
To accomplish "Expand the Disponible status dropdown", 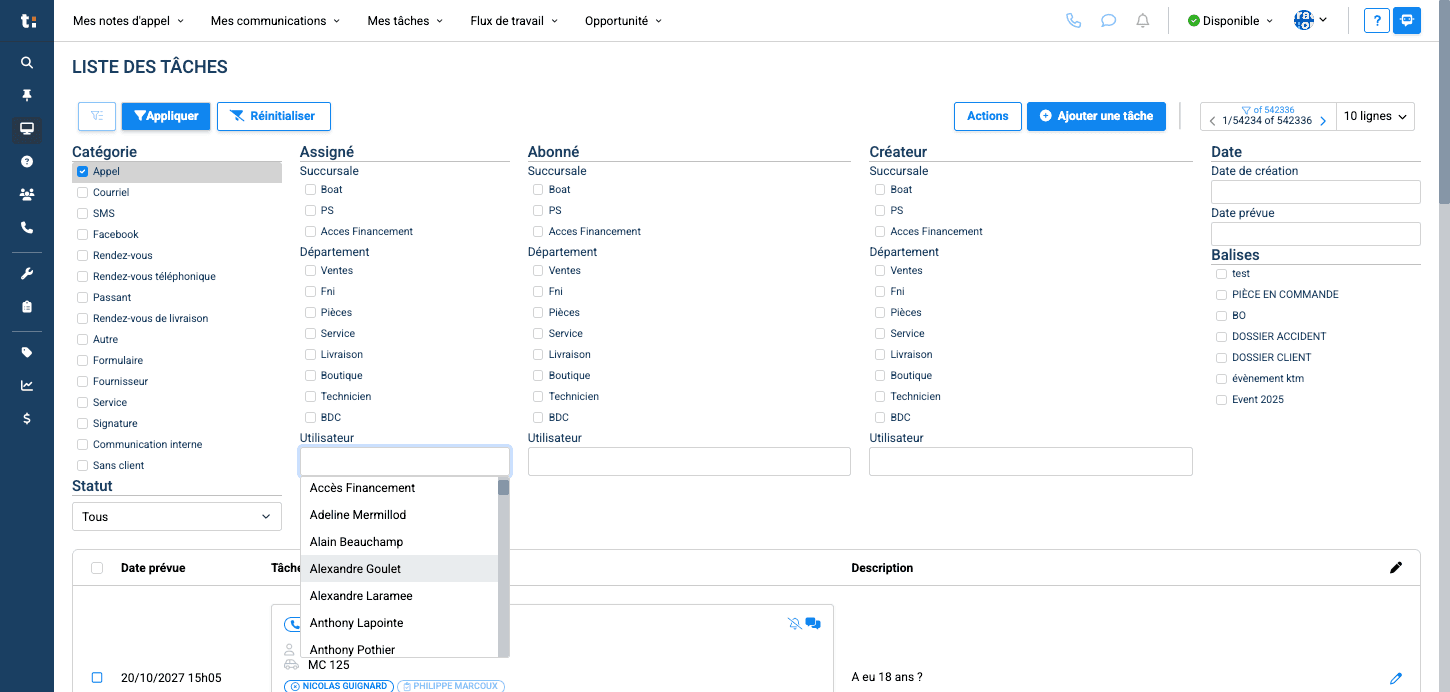I will point(1230,21).
